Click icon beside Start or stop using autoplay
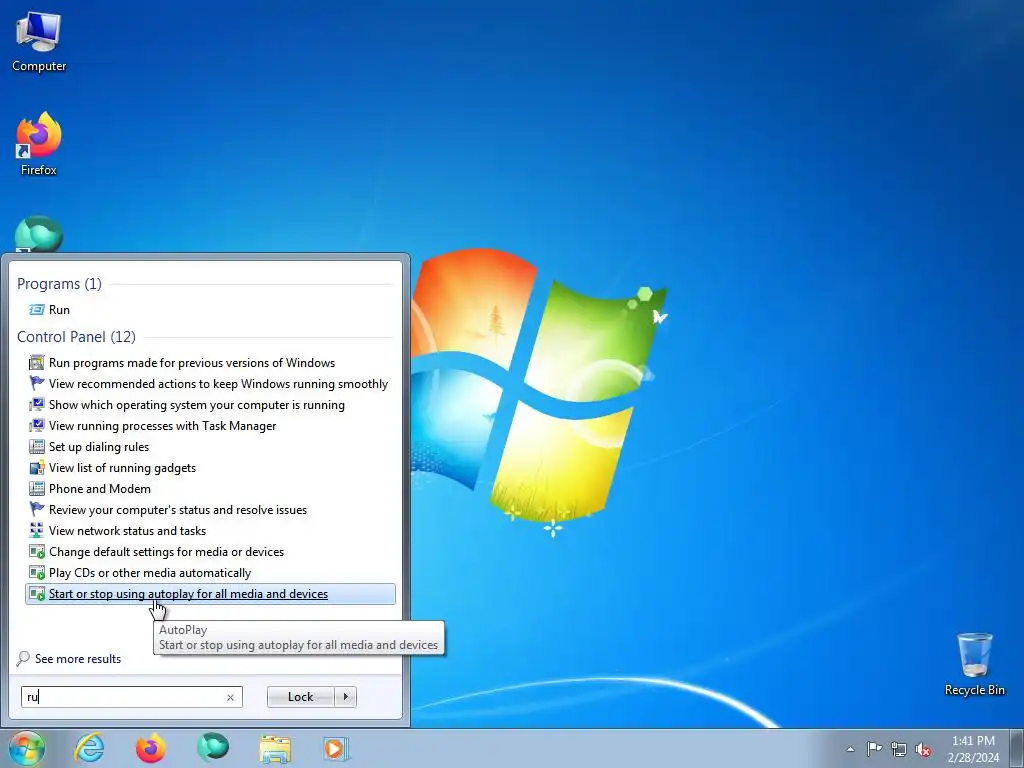The width and height of the screenshot is (1024, 768). tap(37, 594)
